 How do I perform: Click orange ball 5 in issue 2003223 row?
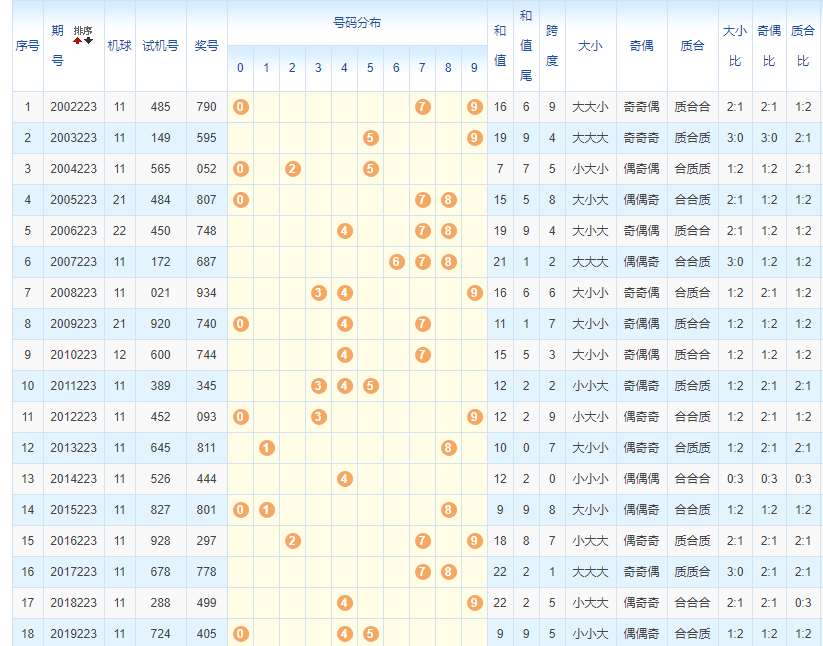point(370,138)
